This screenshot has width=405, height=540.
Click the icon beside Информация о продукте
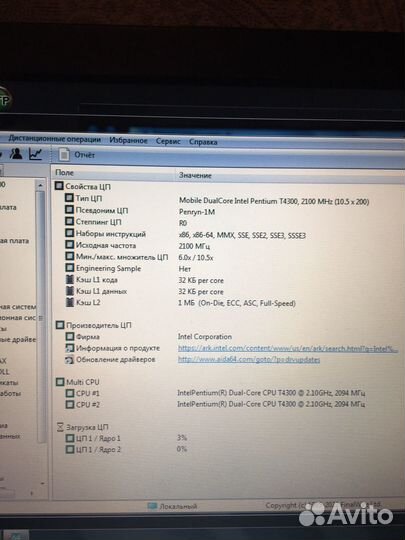click(70, 348)
